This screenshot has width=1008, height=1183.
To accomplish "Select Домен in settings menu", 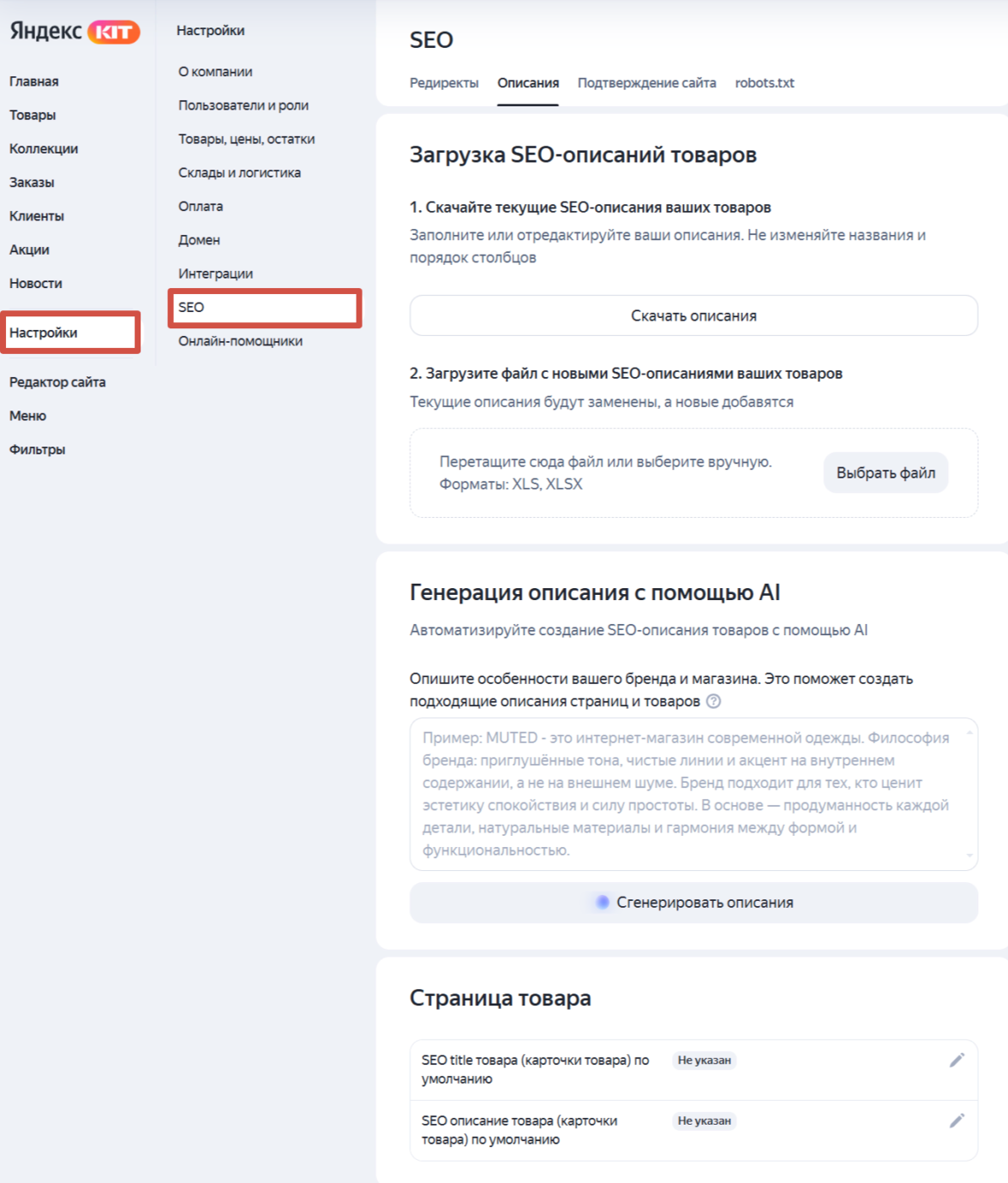I will pos(199,240).
